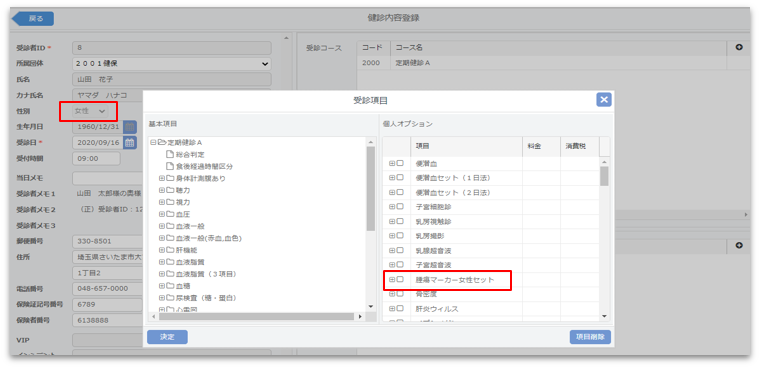Click 個人オプション list vertical scrollbar
This screenshot has height=368, width=760.
pos(604,176)
